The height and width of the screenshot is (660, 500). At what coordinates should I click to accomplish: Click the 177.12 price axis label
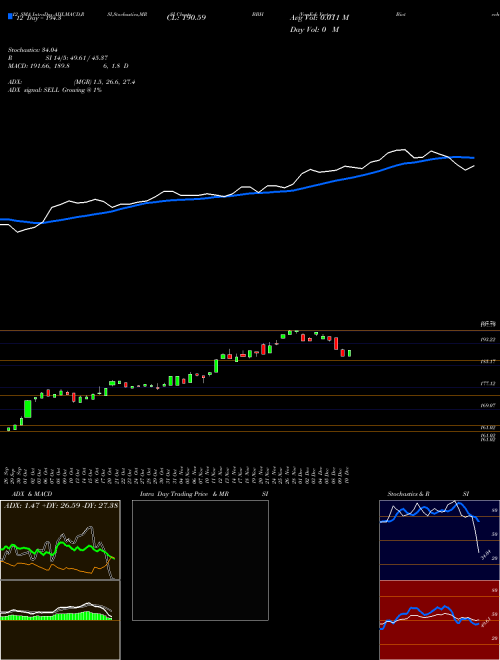tap(489, 383)
